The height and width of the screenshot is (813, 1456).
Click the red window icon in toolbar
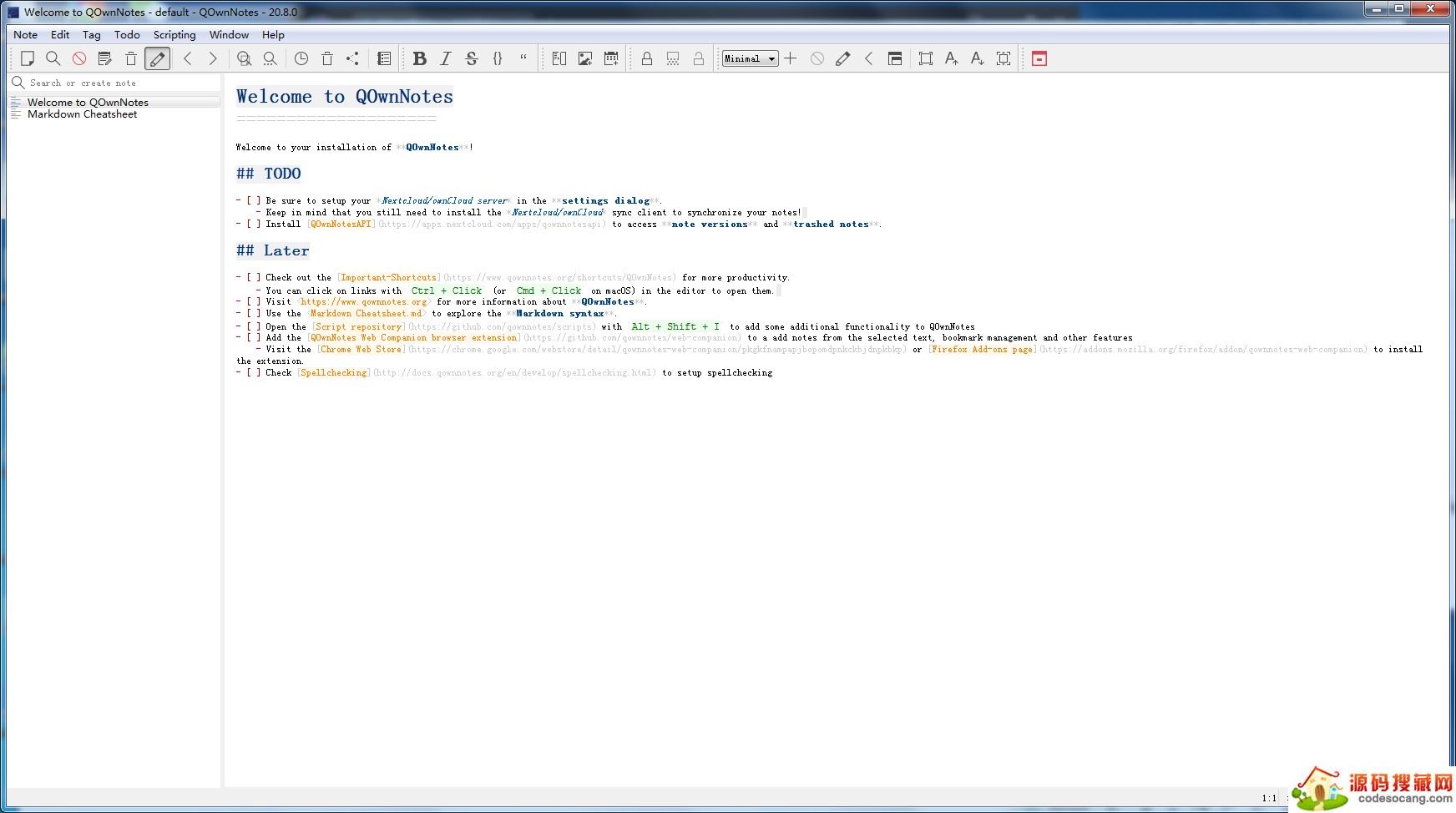pos(1039,58)
